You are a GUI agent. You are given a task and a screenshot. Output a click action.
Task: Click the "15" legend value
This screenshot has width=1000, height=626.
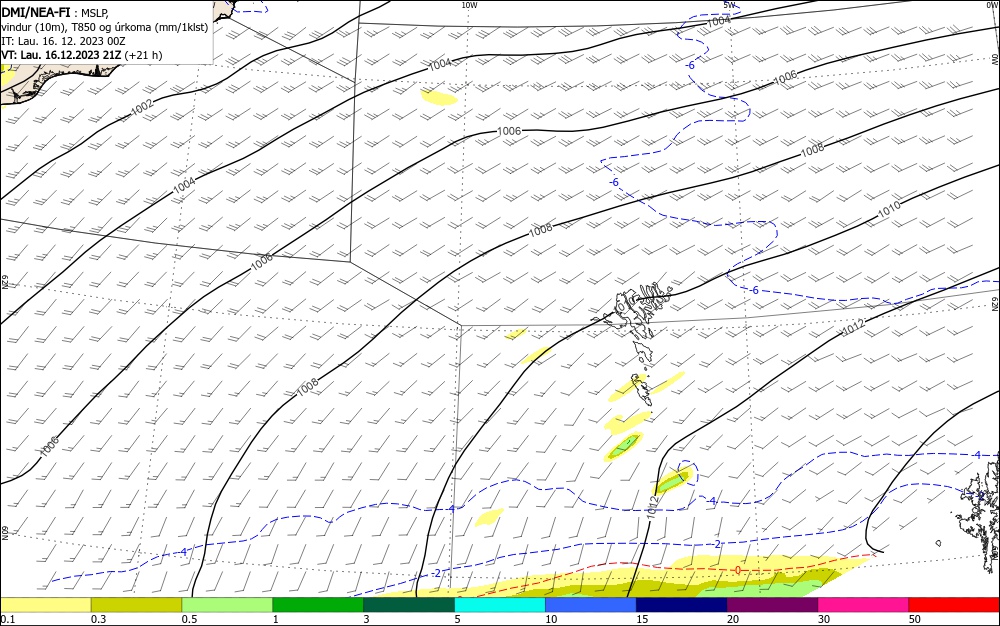click(642, 620)
